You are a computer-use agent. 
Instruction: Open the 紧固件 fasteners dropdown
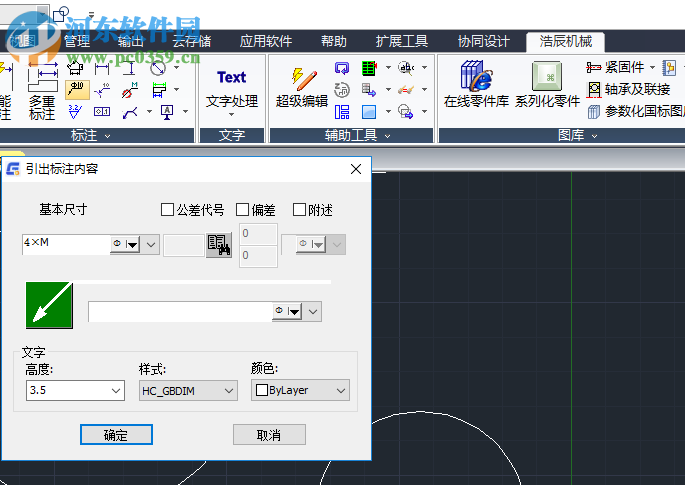coord(653,67)
